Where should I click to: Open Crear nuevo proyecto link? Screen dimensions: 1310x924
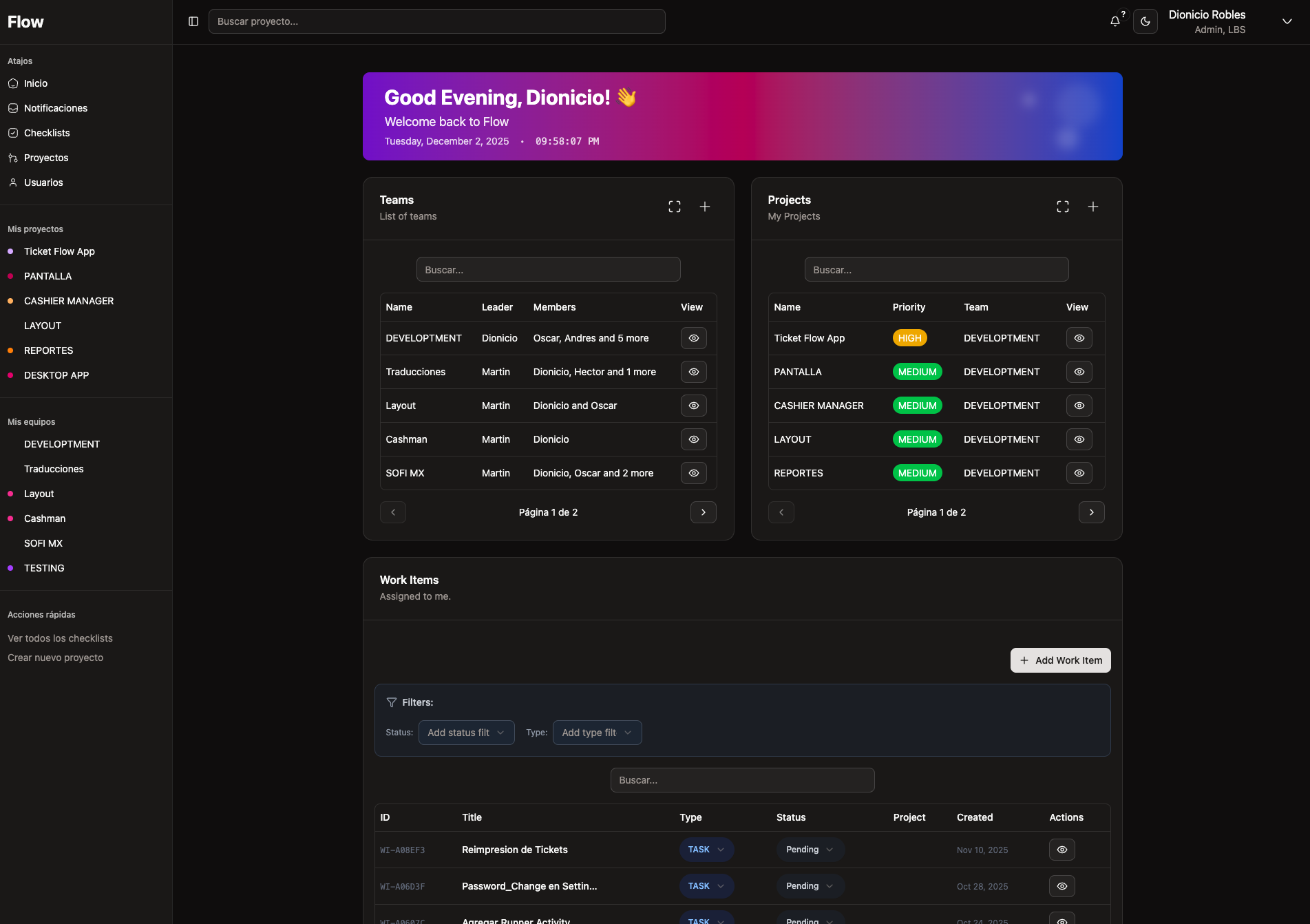(x=55, y=658)
